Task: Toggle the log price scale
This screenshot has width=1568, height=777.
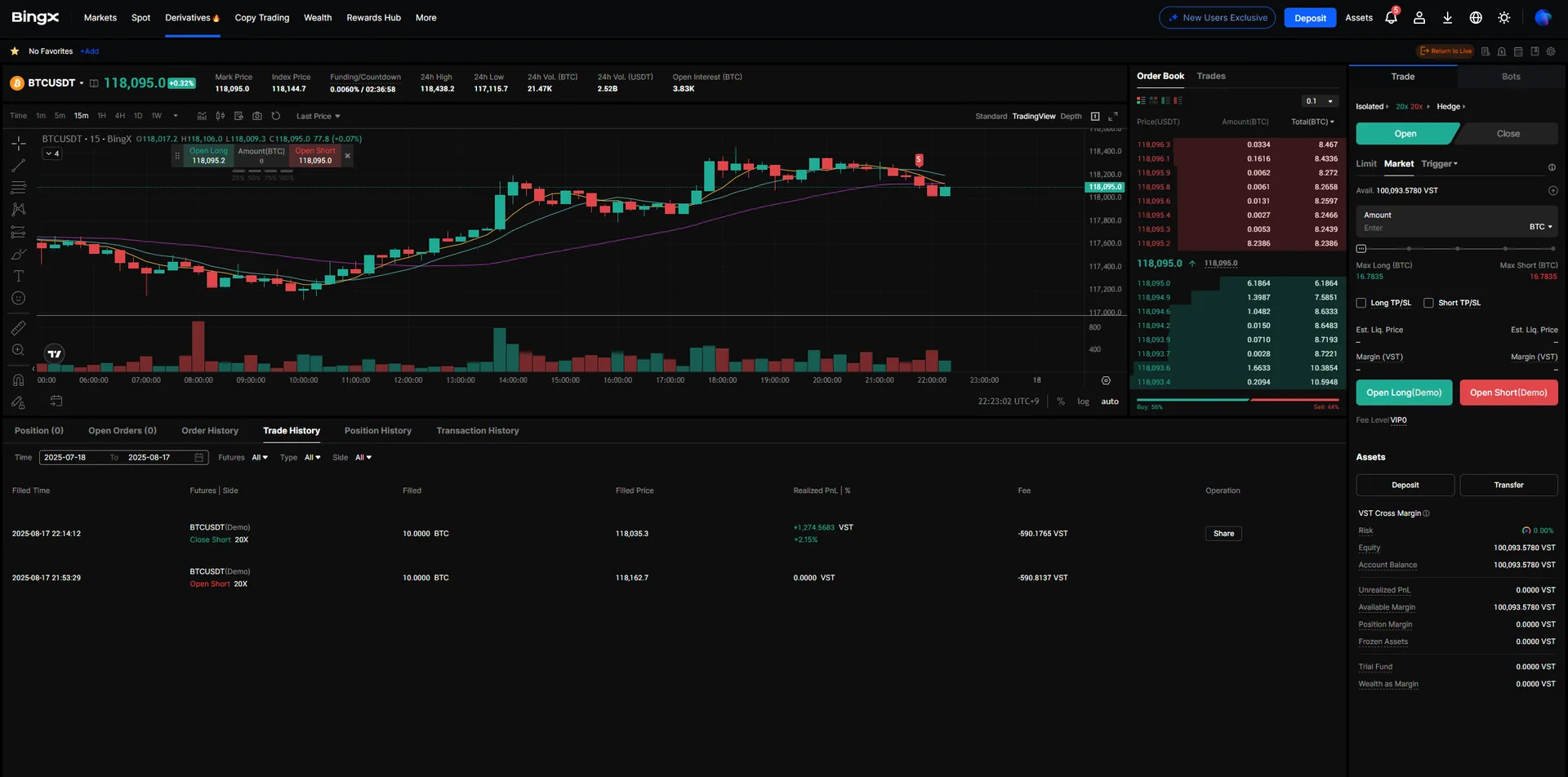Action: tap(1083, 402)
